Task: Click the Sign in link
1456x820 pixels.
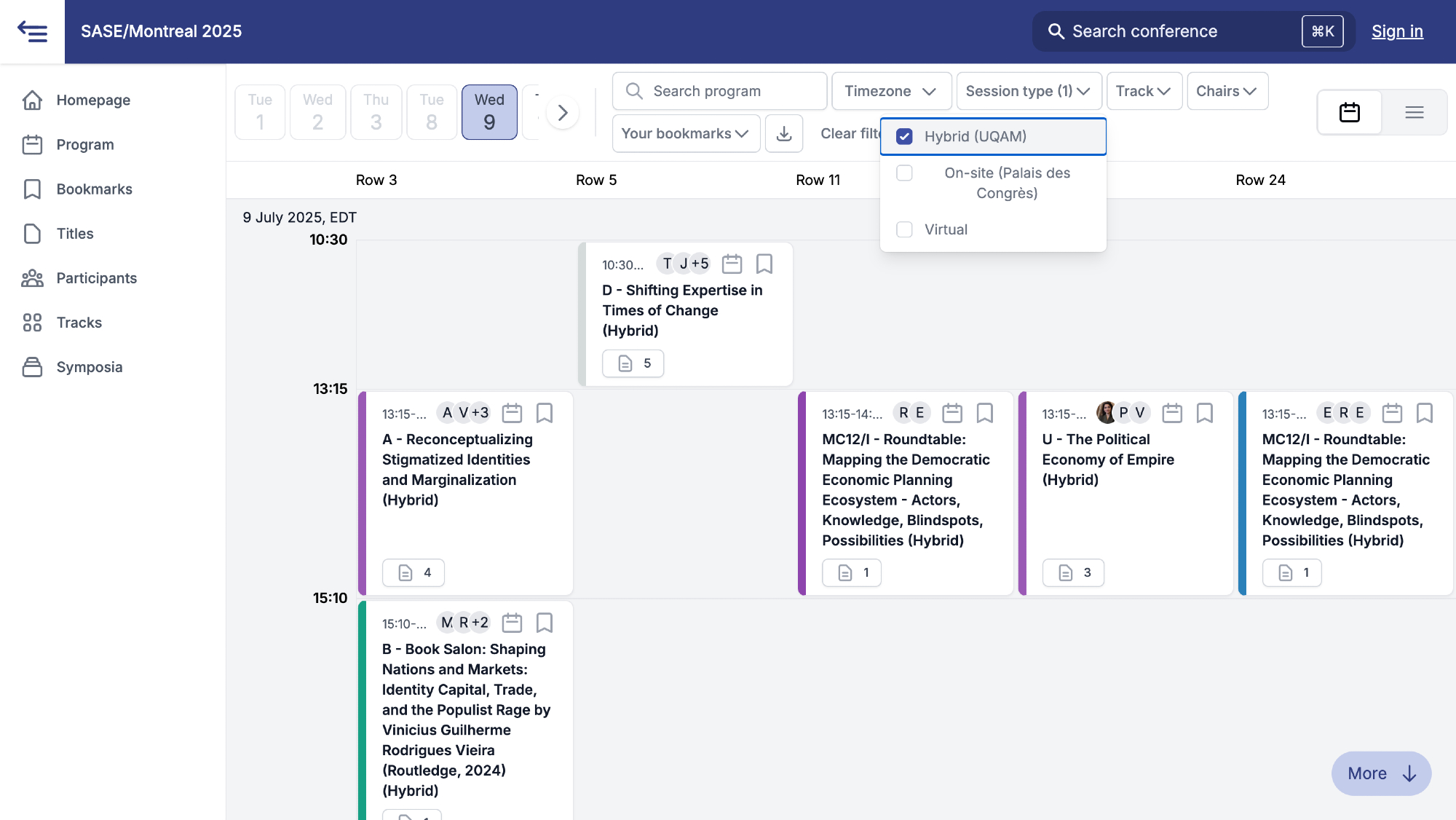Action: (x=1396, y=31)
